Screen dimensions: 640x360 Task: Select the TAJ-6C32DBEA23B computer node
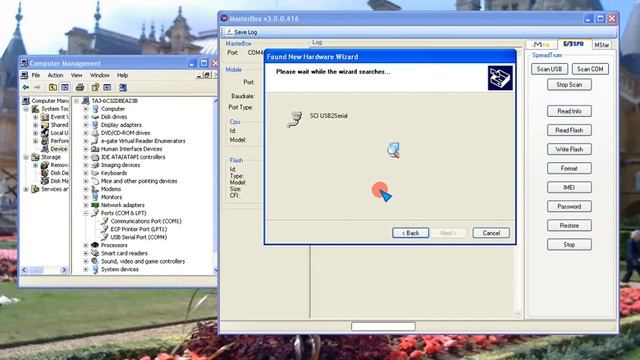114,100
